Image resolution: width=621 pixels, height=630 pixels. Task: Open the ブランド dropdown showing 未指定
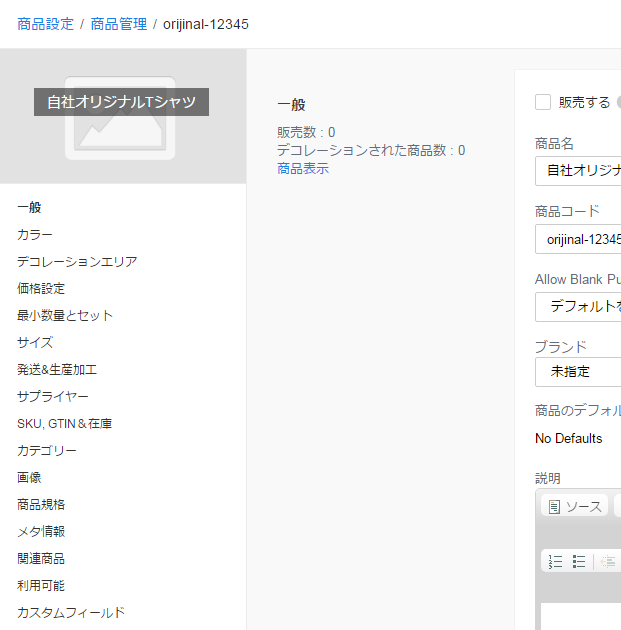578,371
